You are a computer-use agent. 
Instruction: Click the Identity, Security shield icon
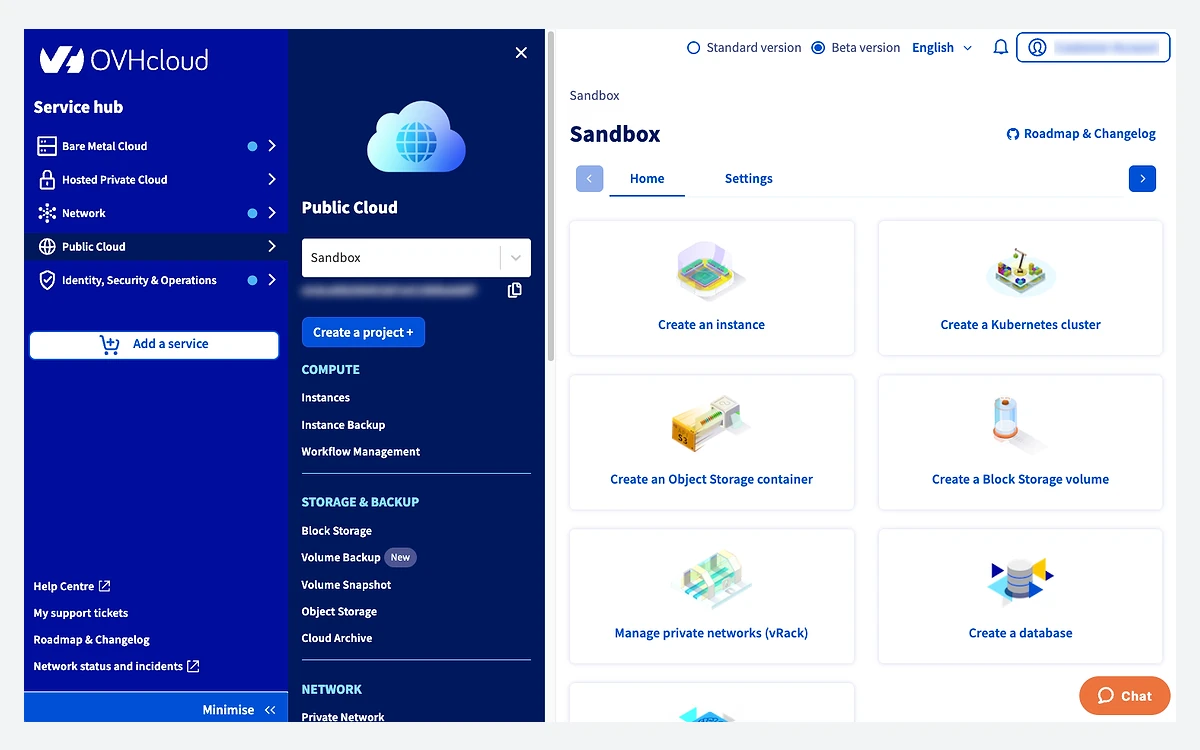pos(47,280)
